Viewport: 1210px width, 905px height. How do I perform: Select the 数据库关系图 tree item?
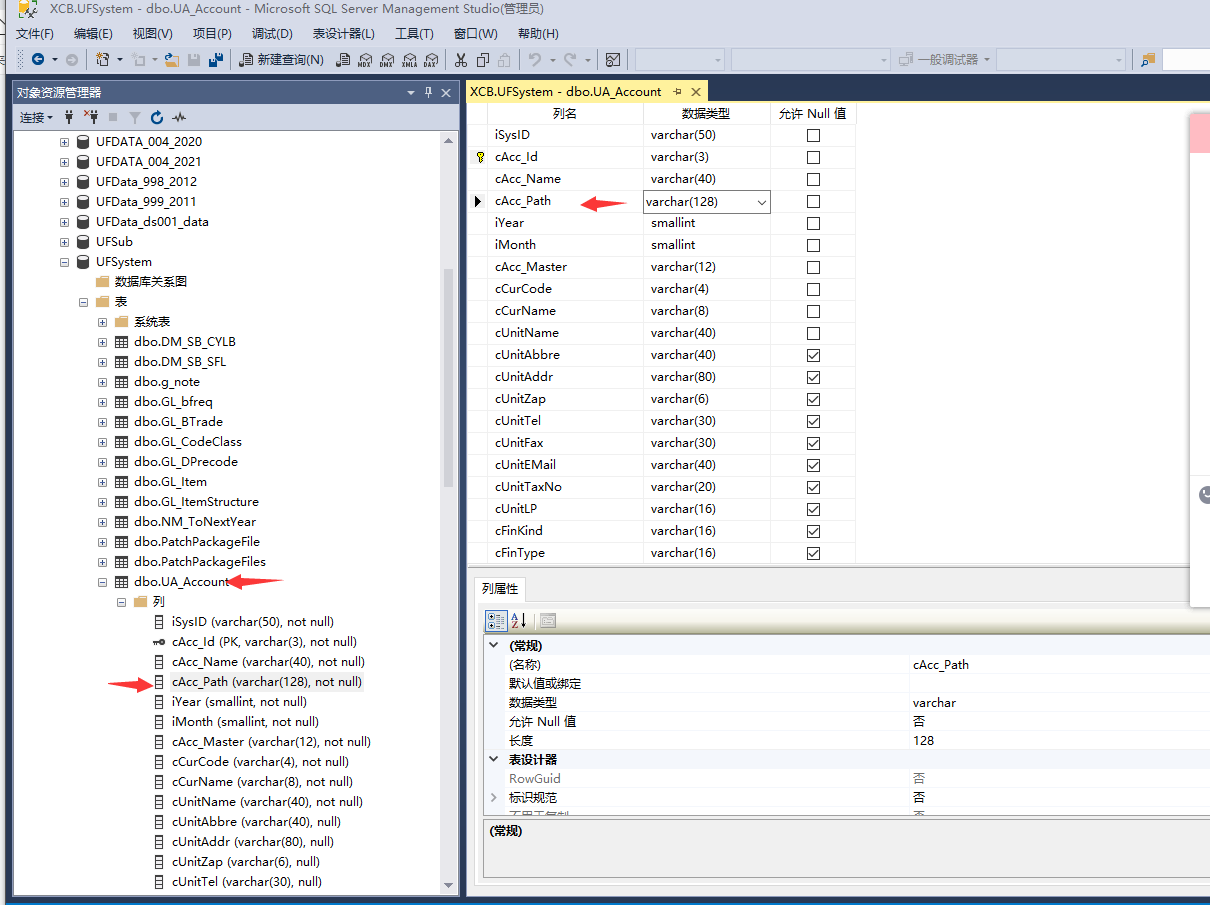point(150,282)
